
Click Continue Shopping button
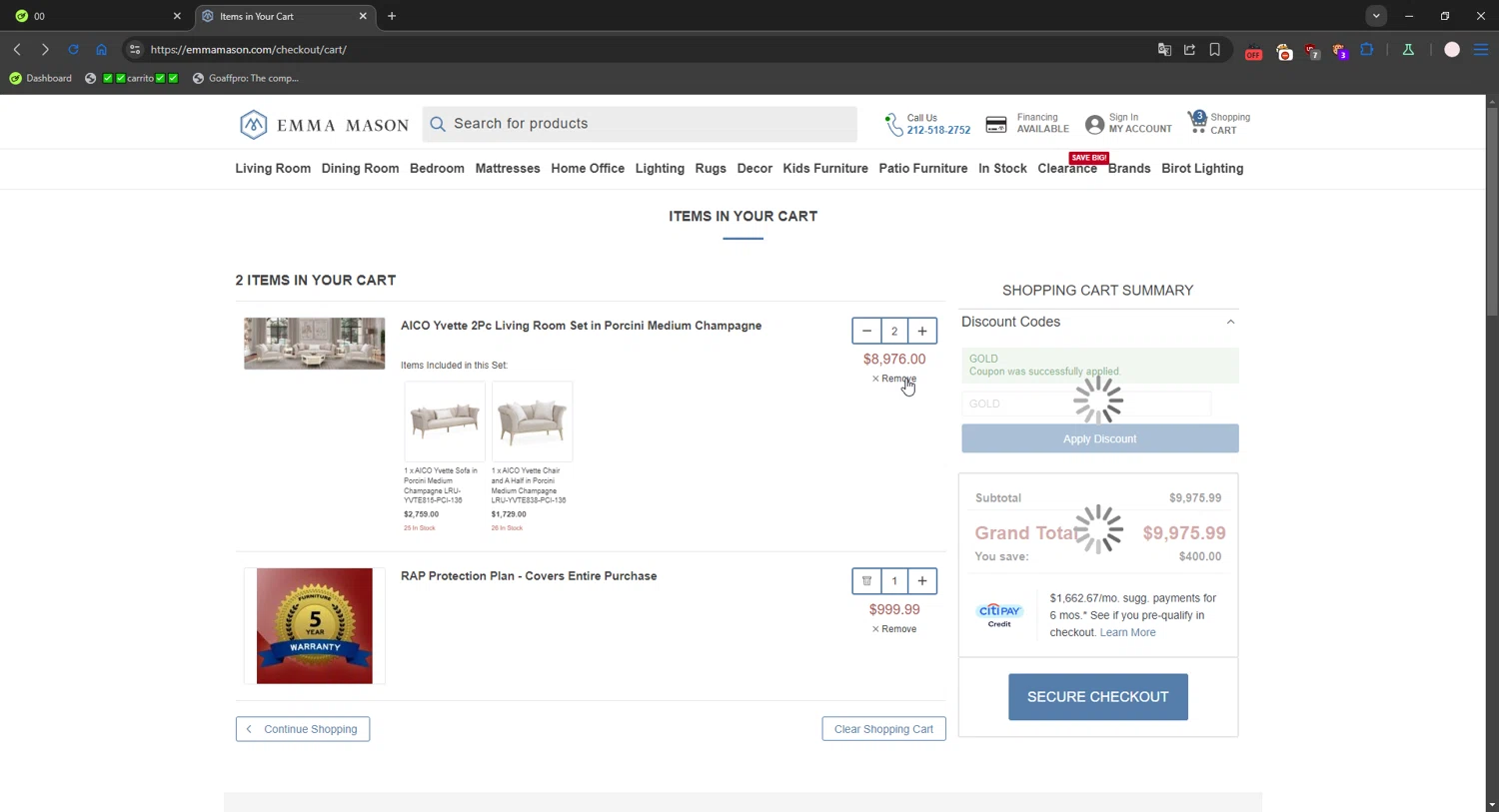point(303,729)
